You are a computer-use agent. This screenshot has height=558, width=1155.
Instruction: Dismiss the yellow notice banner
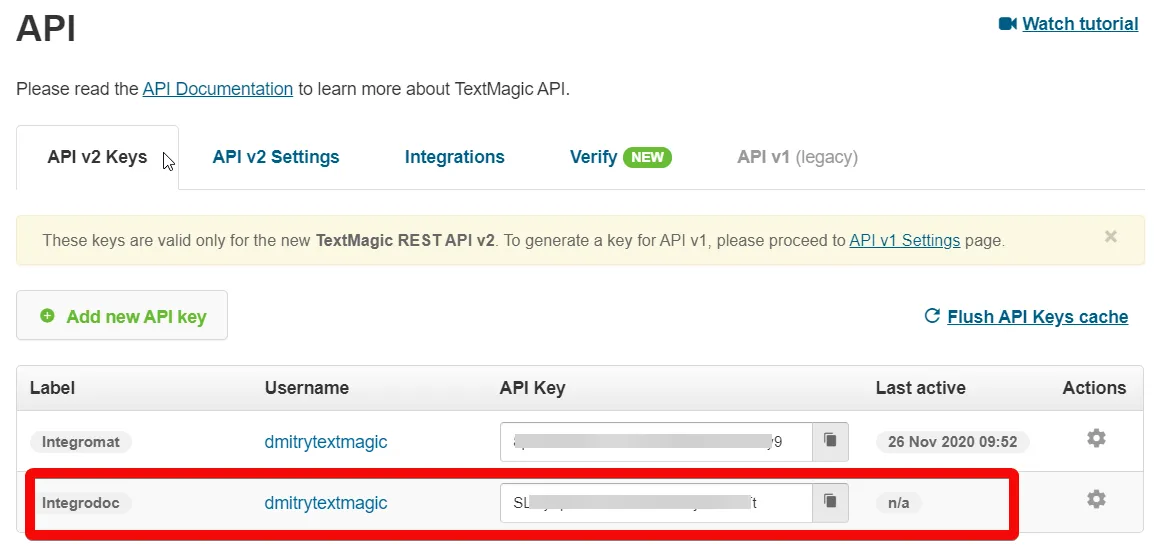click(x=1110, y=237)
